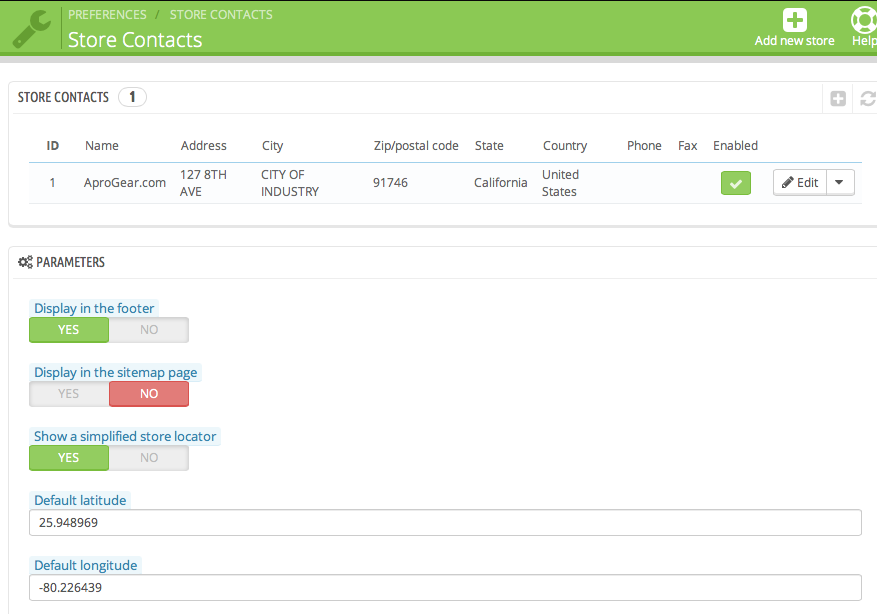Toggle the green Enabled checkmark for AproGear.com
The height and width of the screenshot is (614, 877).
[x=735, y=183]
